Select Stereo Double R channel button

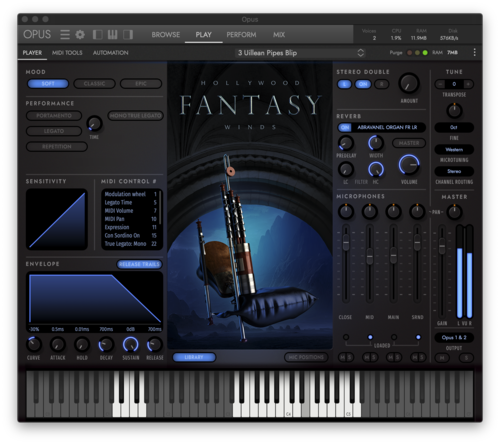coord(382,84)
